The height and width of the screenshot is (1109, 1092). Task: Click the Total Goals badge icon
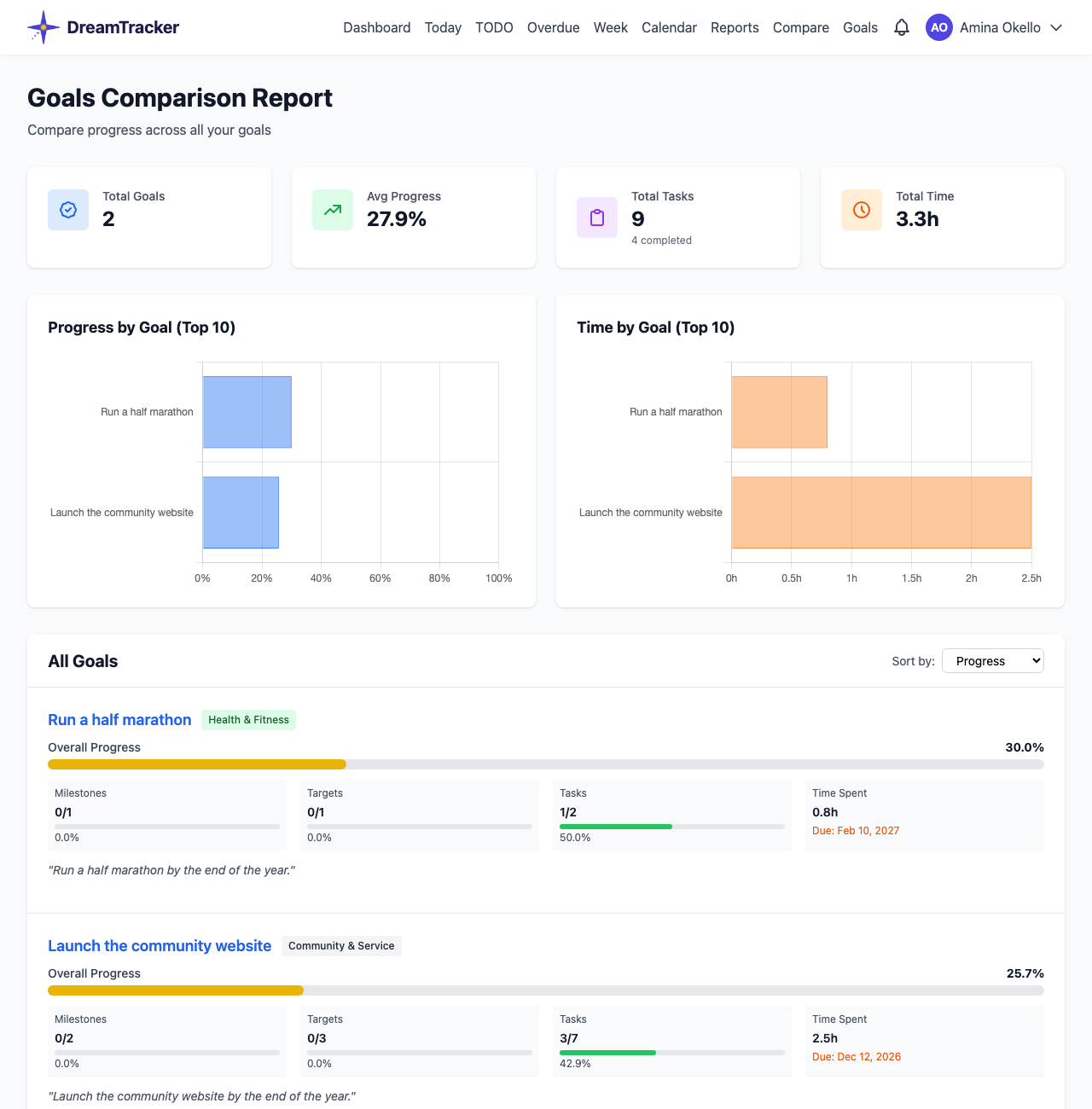coord(68,210)
